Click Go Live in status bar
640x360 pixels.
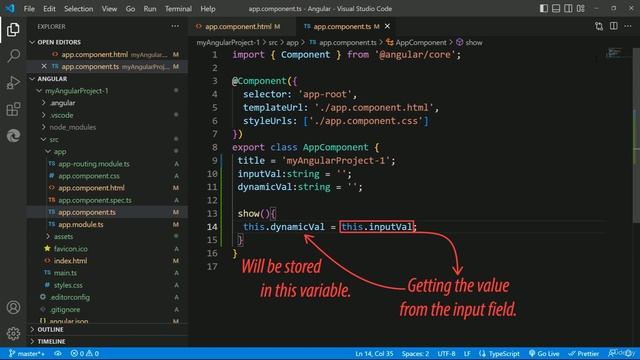[x=544, y=353]
